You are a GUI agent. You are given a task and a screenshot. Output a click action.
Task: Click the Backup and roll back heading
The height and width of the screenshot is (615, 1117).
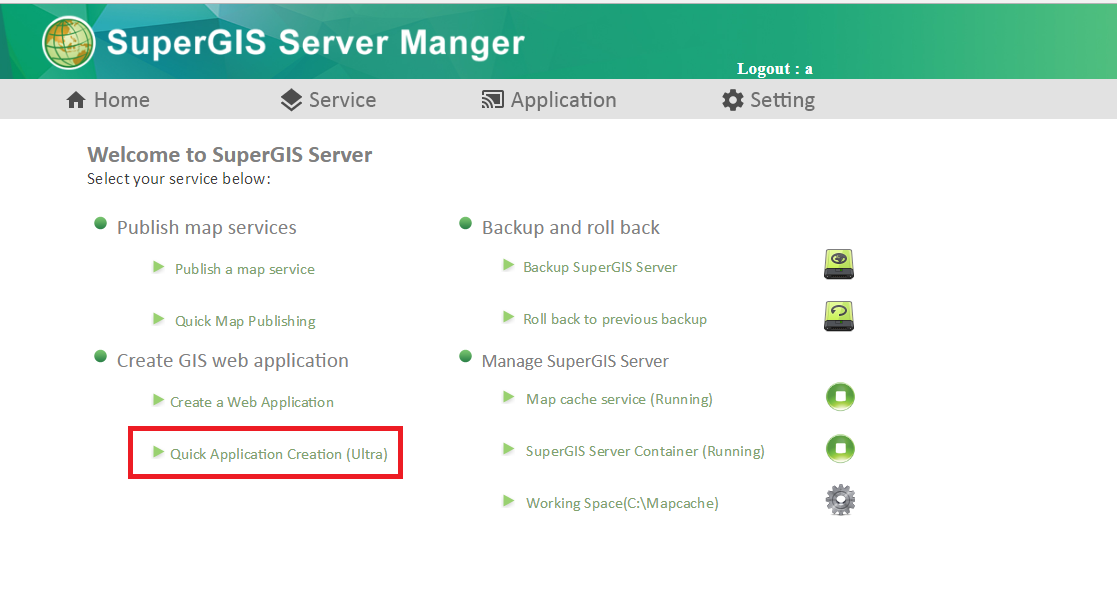[x=571, y=228]
